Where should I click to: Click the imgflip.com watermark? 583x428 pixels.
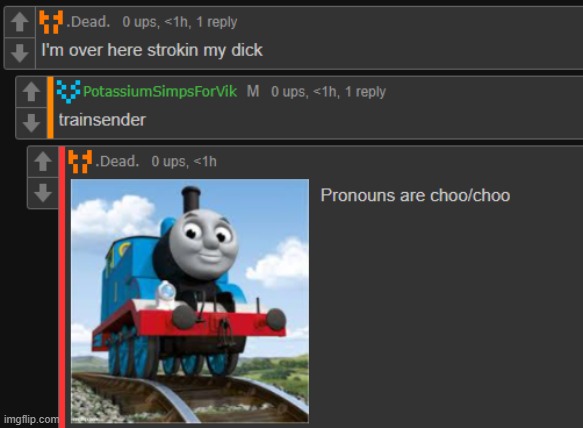tap(31, 419)
